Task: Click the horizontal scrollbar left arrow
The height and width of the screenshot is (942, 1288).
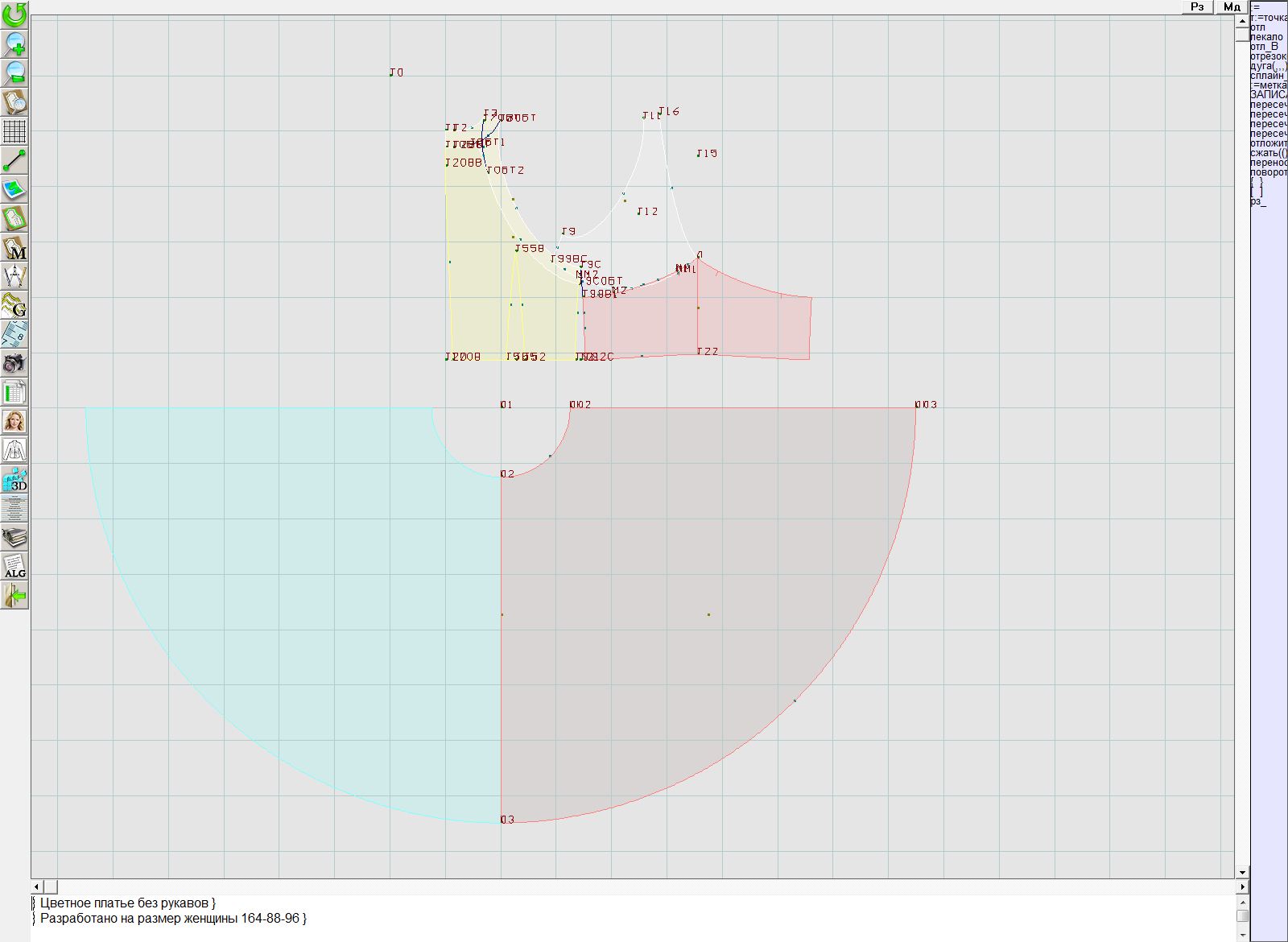Action: pyautogui.click(x=37, y=886)
